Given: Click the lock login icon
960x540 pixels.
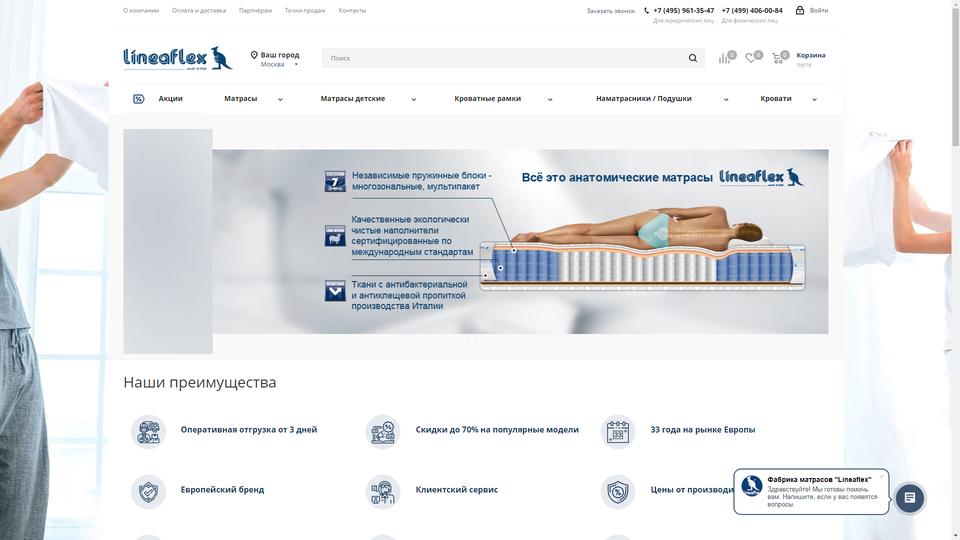Looking at the screenshot, I should [800, 10].
